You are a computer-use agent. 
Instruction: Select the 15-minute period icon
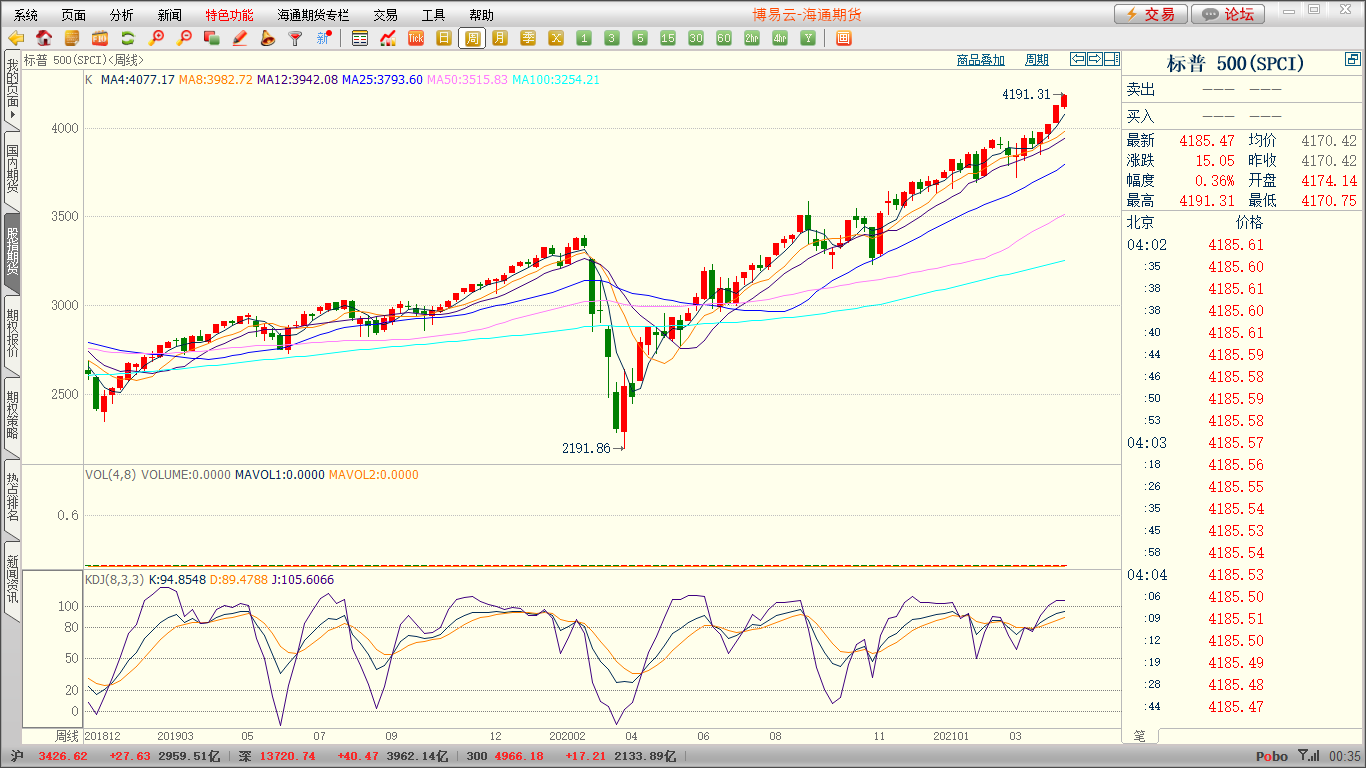point(668,38)
